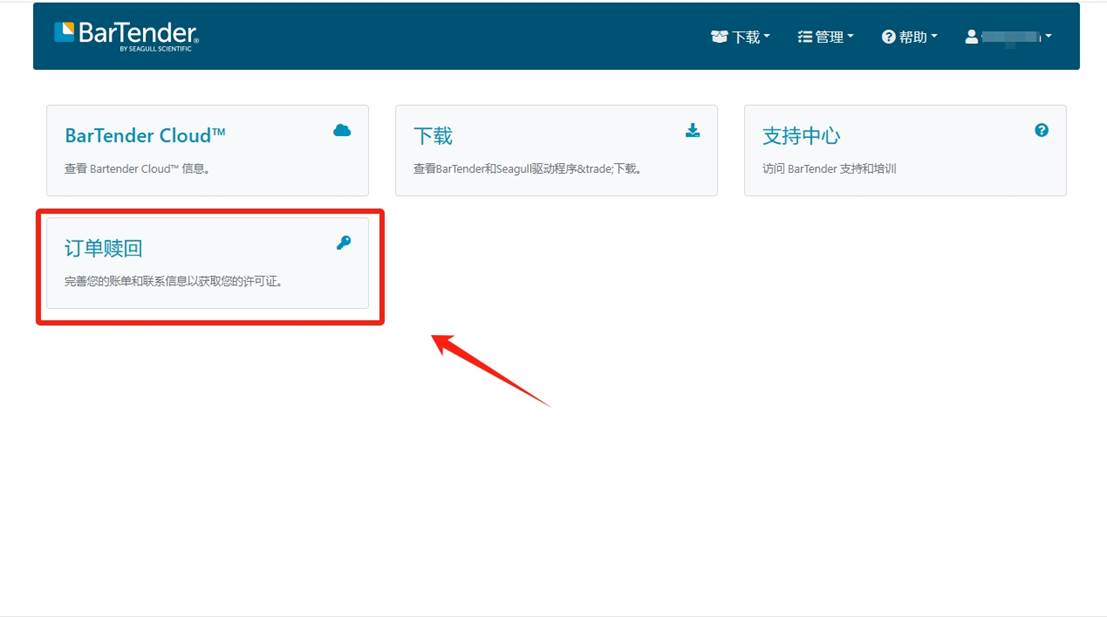The width and height of the screenshot is (1107, 617).
Task: Click the cloud icon on BarTender Cloud card
Action: pyautogui.click(x=342, y=130)
